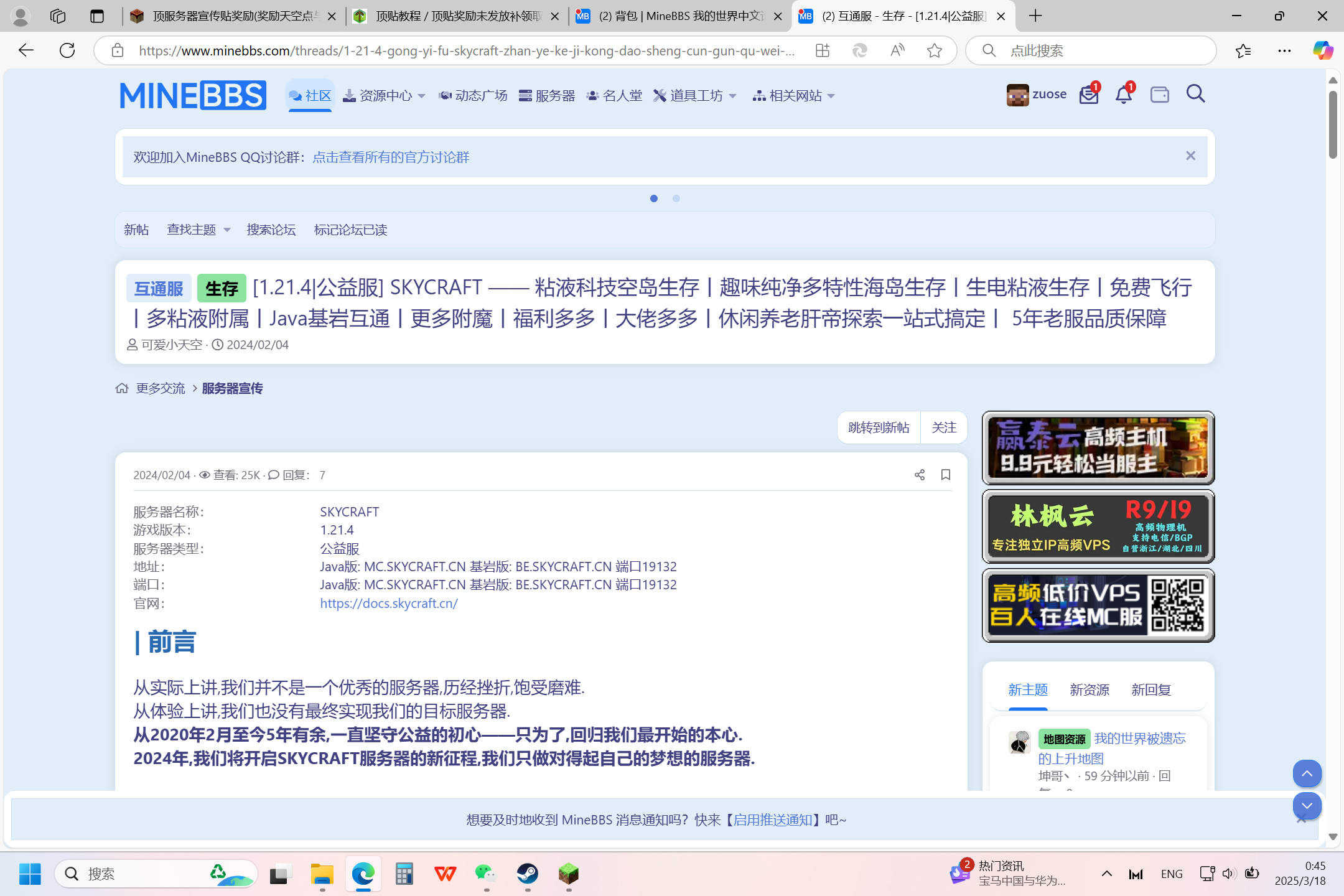Open the Windows Start menu
Screen dimensions: 1344x896
coord(30,874)
